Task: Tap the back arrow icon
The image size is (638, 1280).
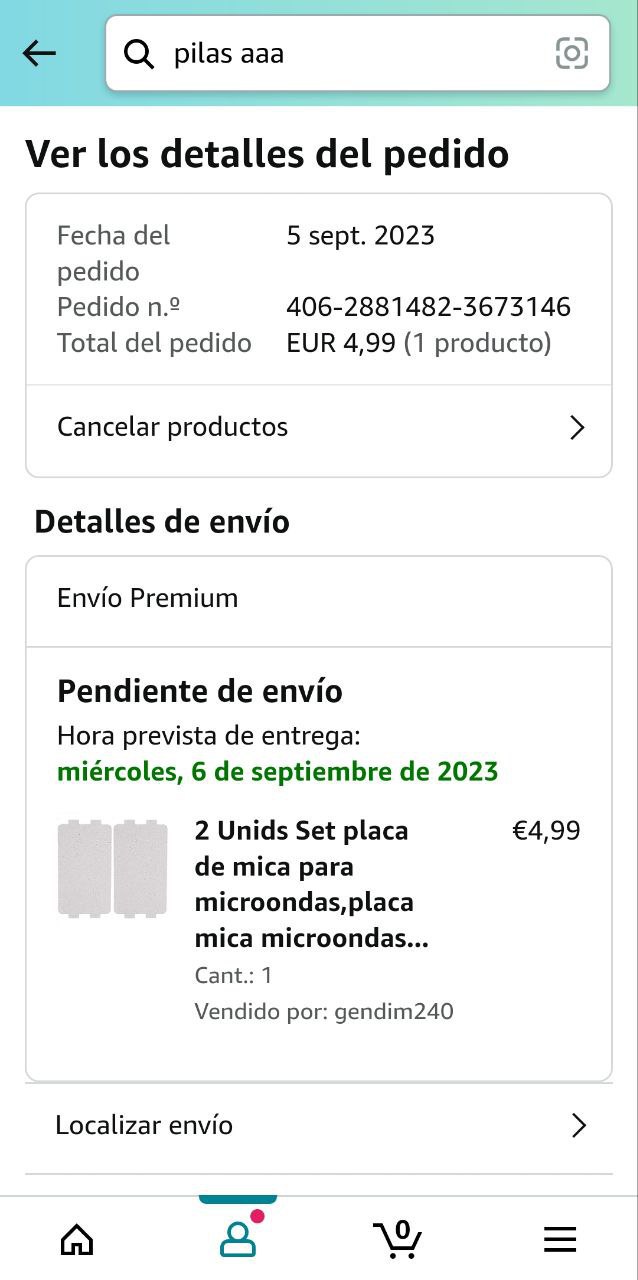Action: click(40, 53)
